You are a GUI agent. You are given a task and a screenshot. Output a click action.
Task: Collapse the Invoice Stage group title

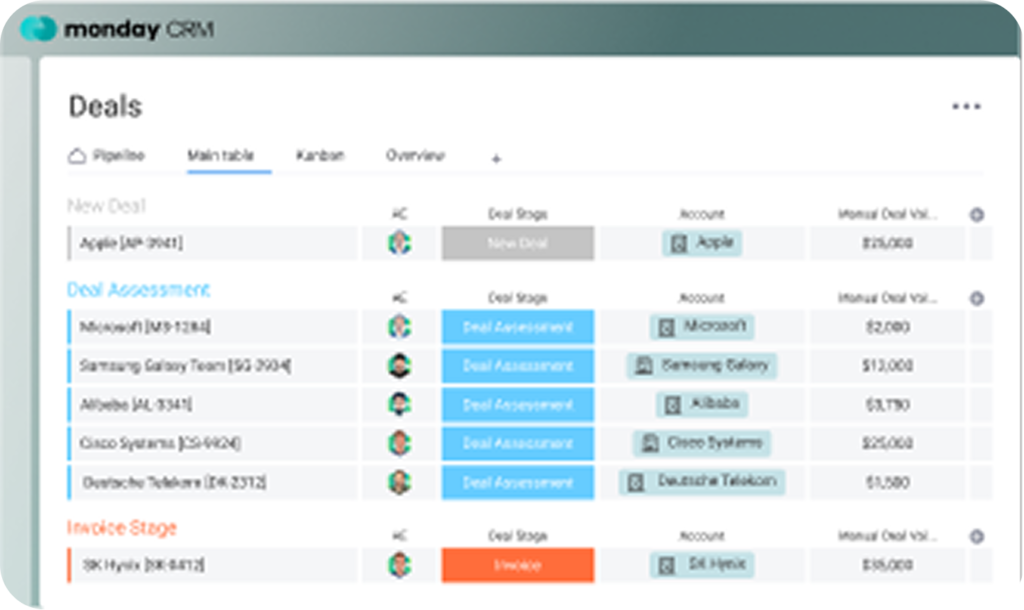tap(122, 528)
